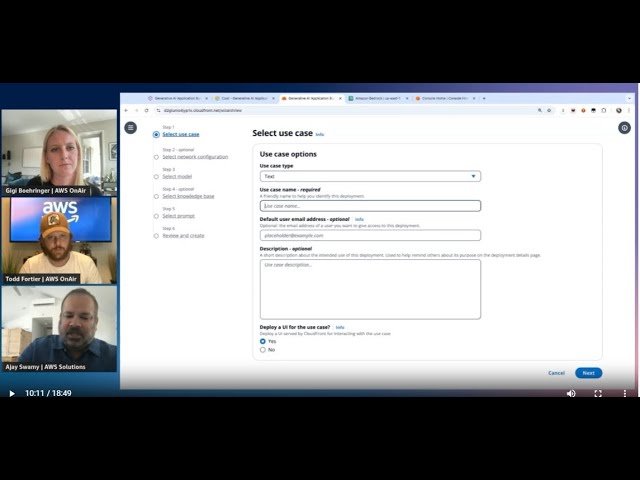Viewport: 640px width, 480px height.
Task: Close the Amazon Bedrock browser tab
Action: [x=407, y=98]
